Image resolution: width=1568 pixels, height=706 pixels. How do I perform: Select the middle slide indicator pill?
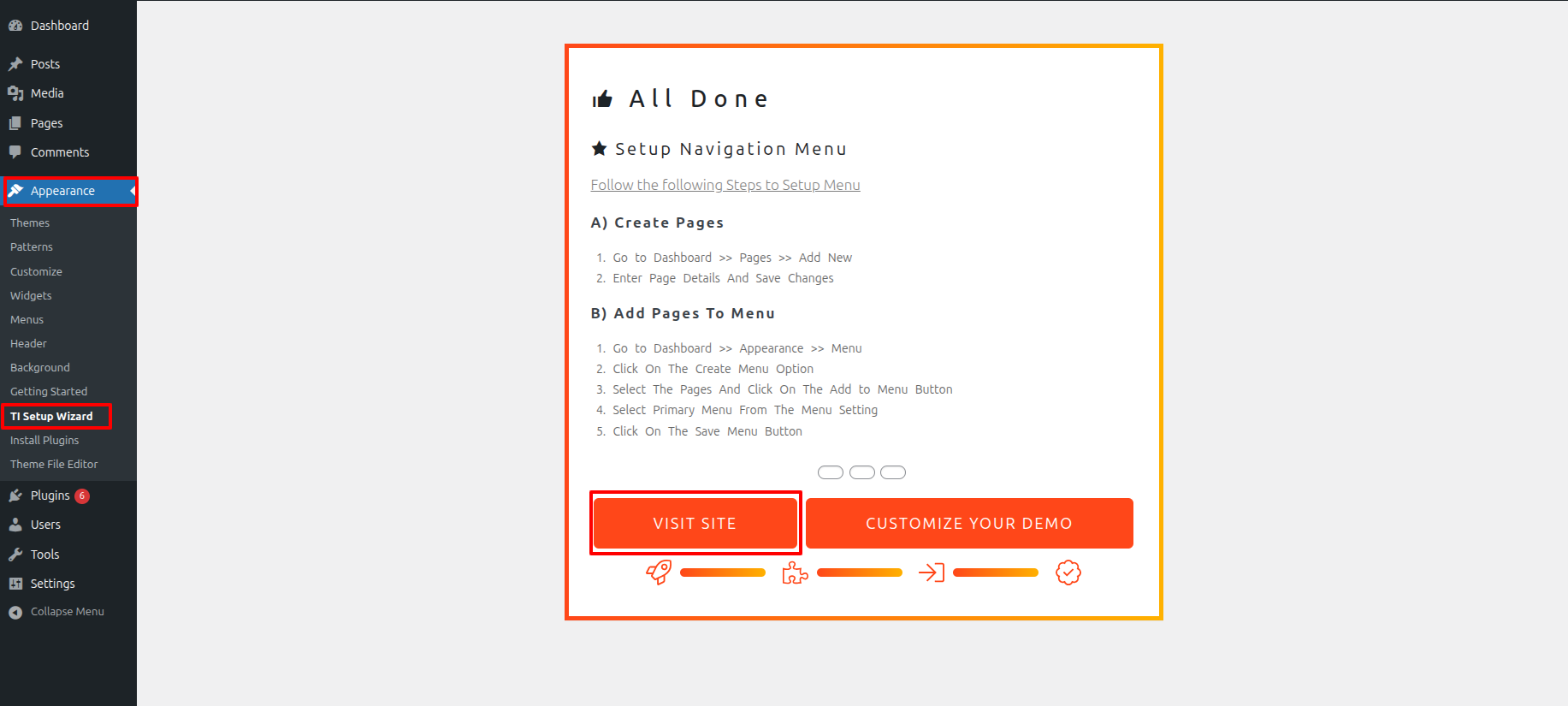pos(861,472)
